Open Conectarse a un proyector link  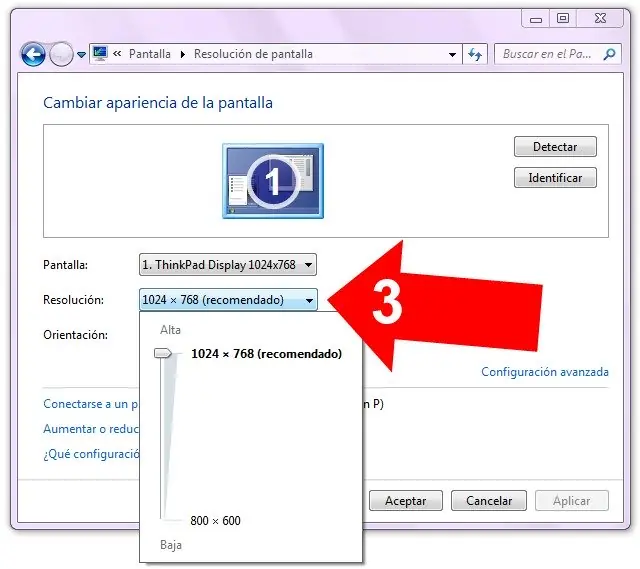click(91, 404)
